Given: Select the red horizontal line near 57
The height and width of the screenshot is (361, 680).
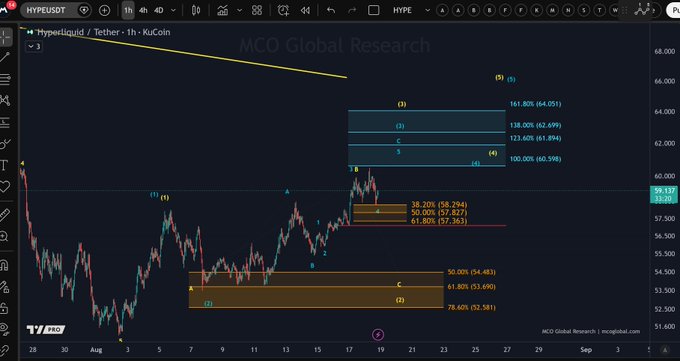Looking at the screenshot, I should point(423,226).
